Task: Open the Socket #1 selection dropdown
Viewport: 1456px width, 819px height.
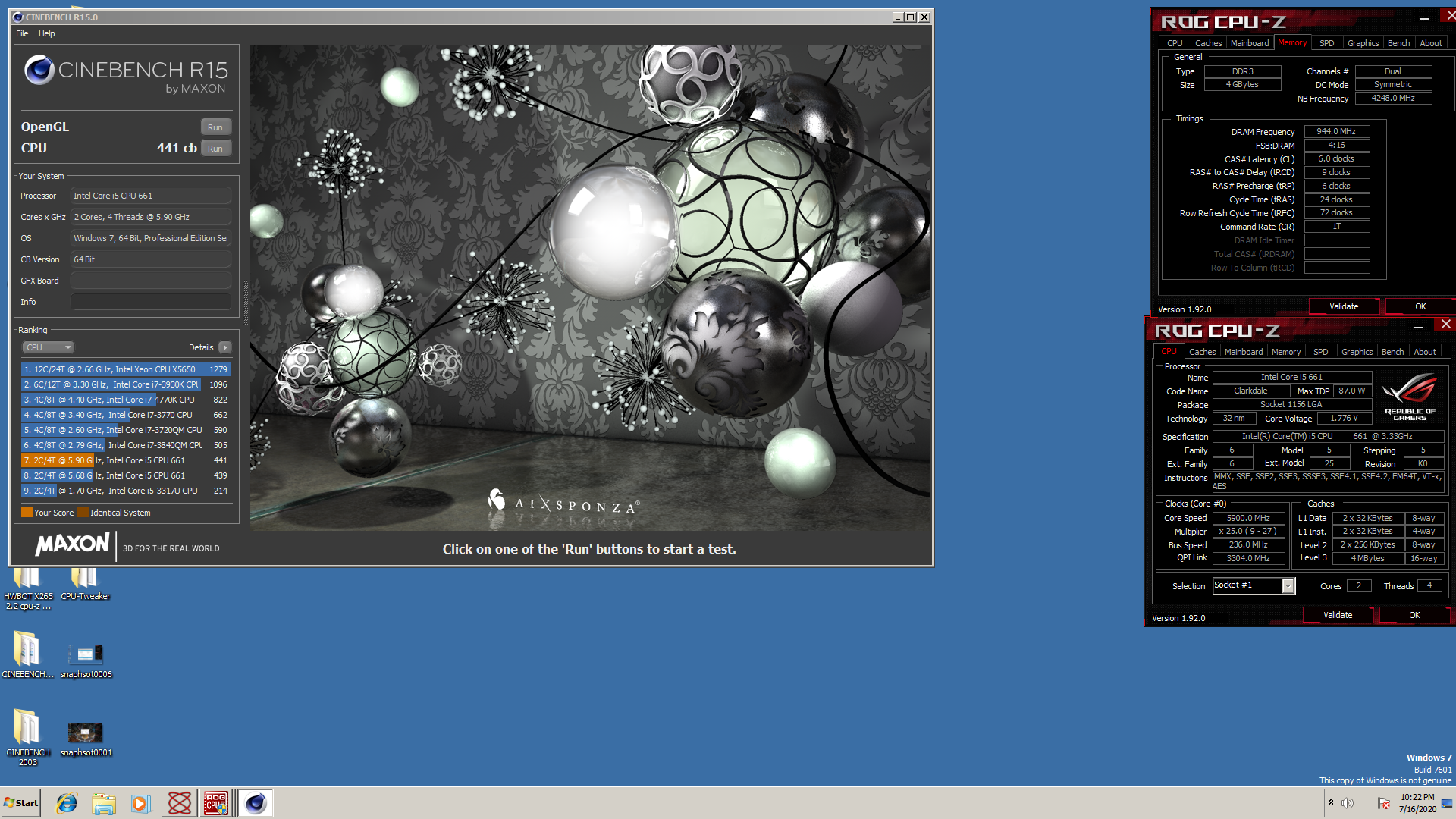Action: tap(1254, 585)
